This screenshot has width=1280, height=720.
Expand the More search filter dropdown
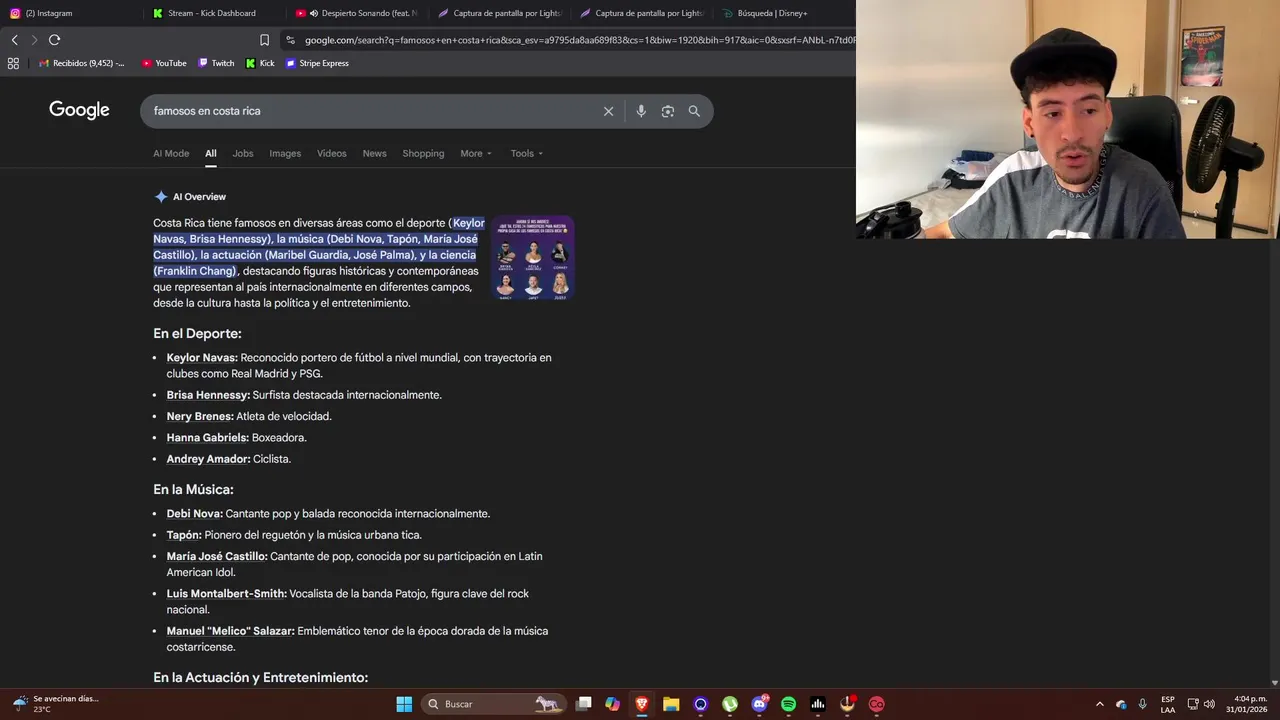click(476, 153)
